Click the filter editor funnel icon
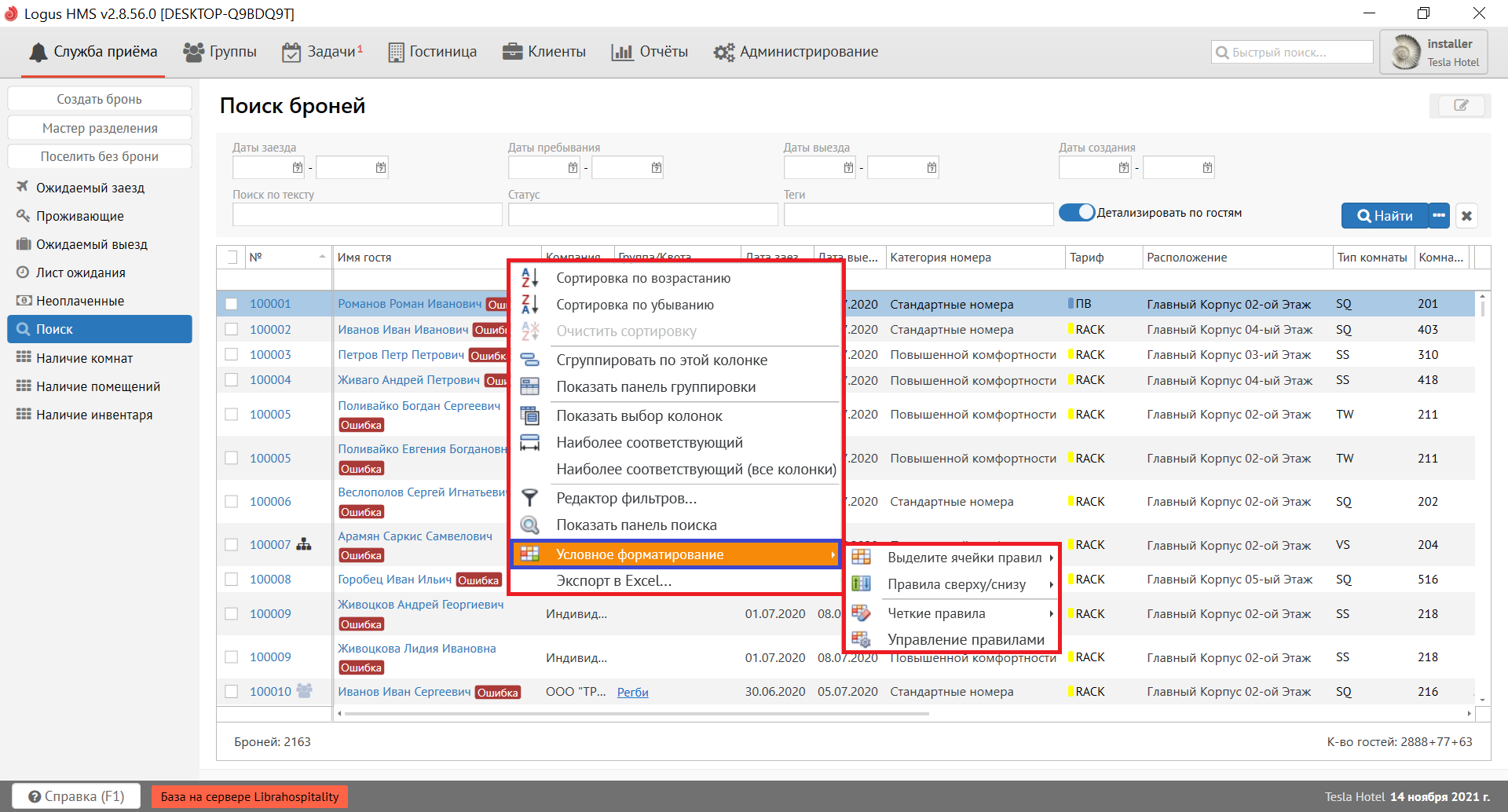Image resolution: width=1508 pixels, height=812 pixels. click(530, 499)
